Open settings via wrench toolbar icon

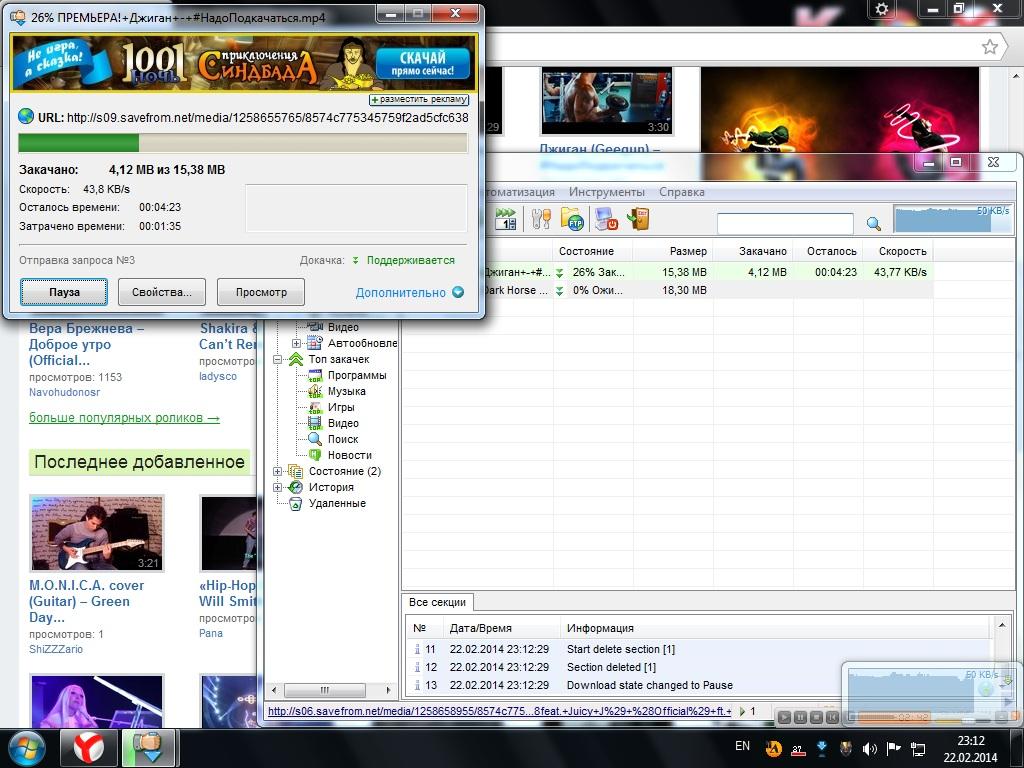(x=541, y=219)
